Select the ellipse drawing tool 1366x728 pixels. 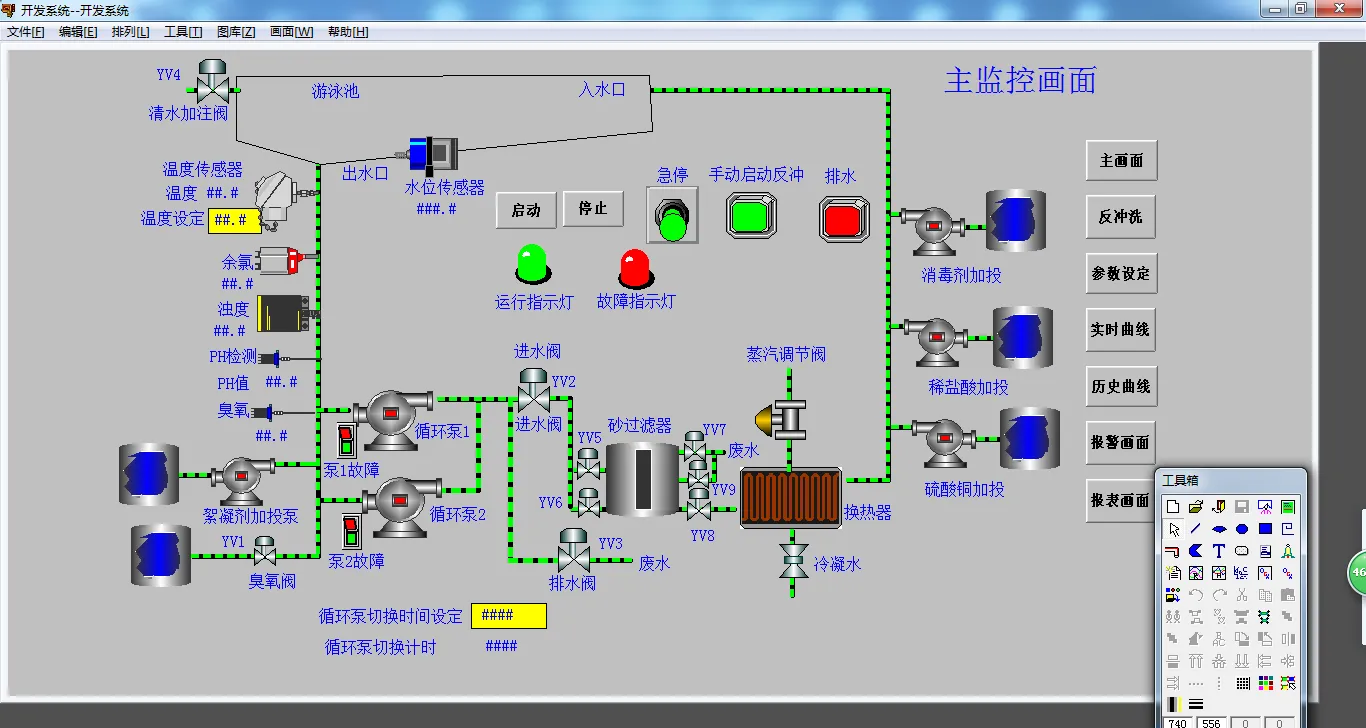pos(1242,529)
